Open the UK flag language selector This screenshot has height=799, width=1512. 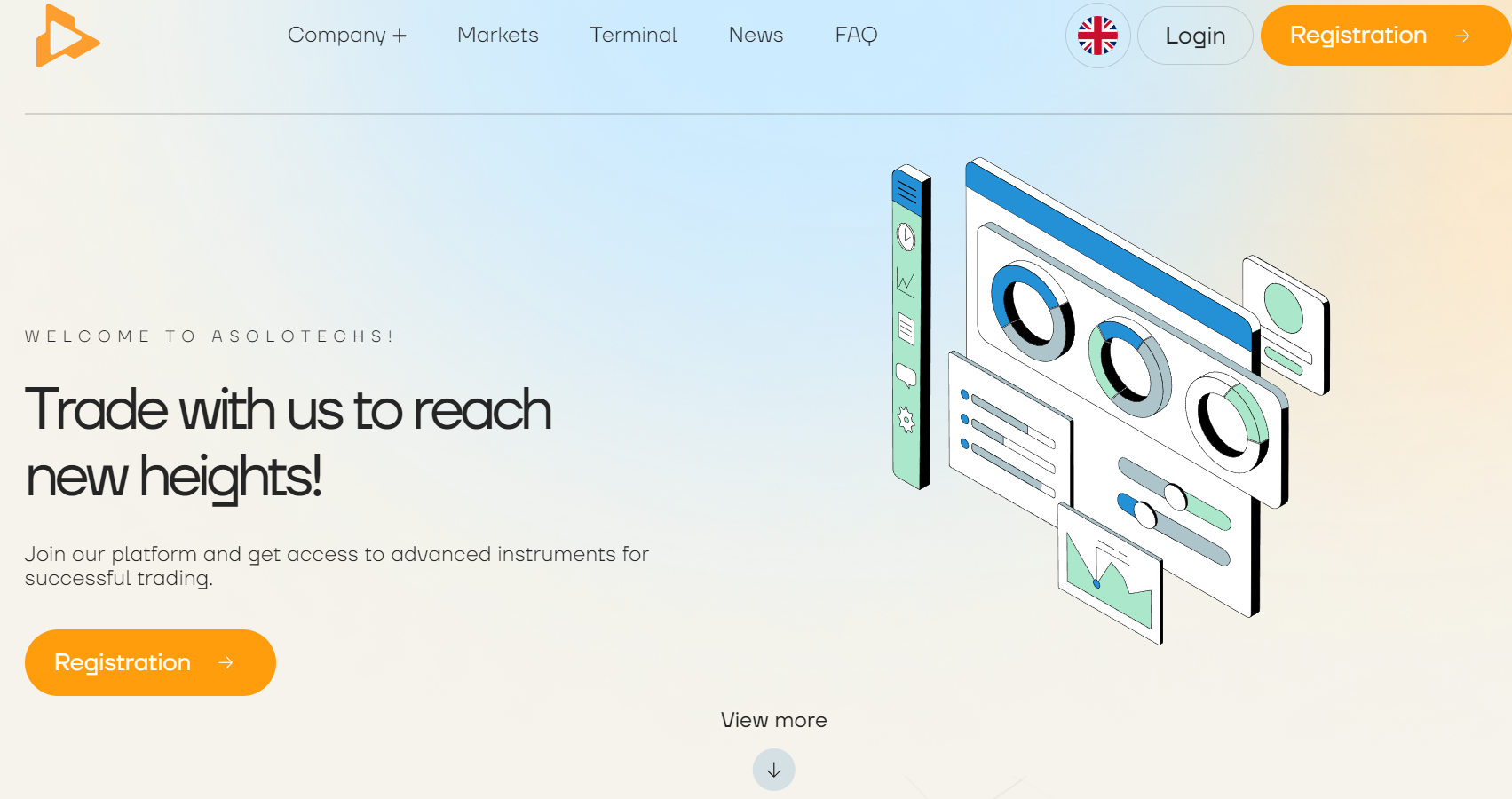click(x=1097, y=36)
